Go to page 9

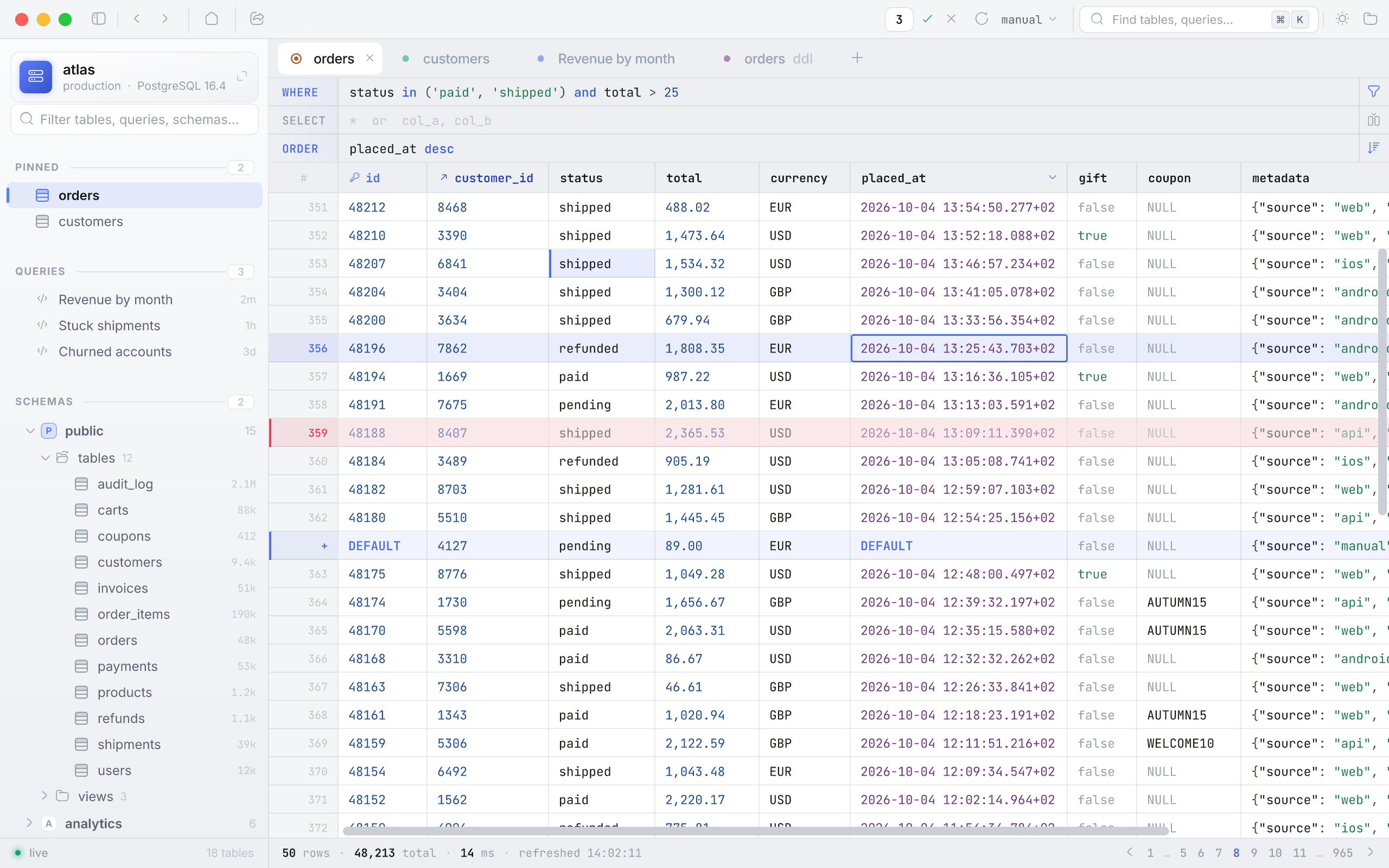coord(1254,852)
